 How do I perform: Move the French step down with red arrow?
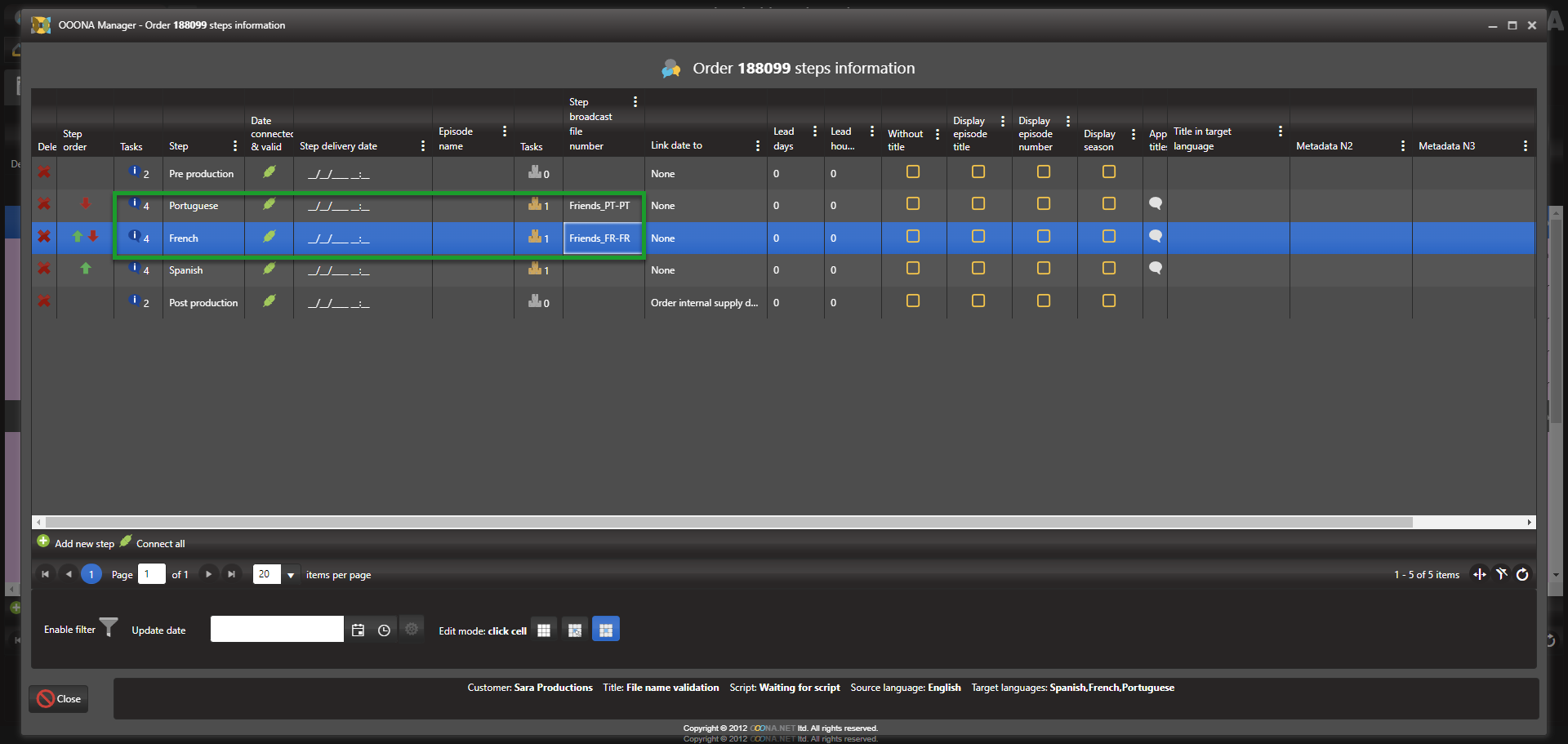(x=93, y=236)
